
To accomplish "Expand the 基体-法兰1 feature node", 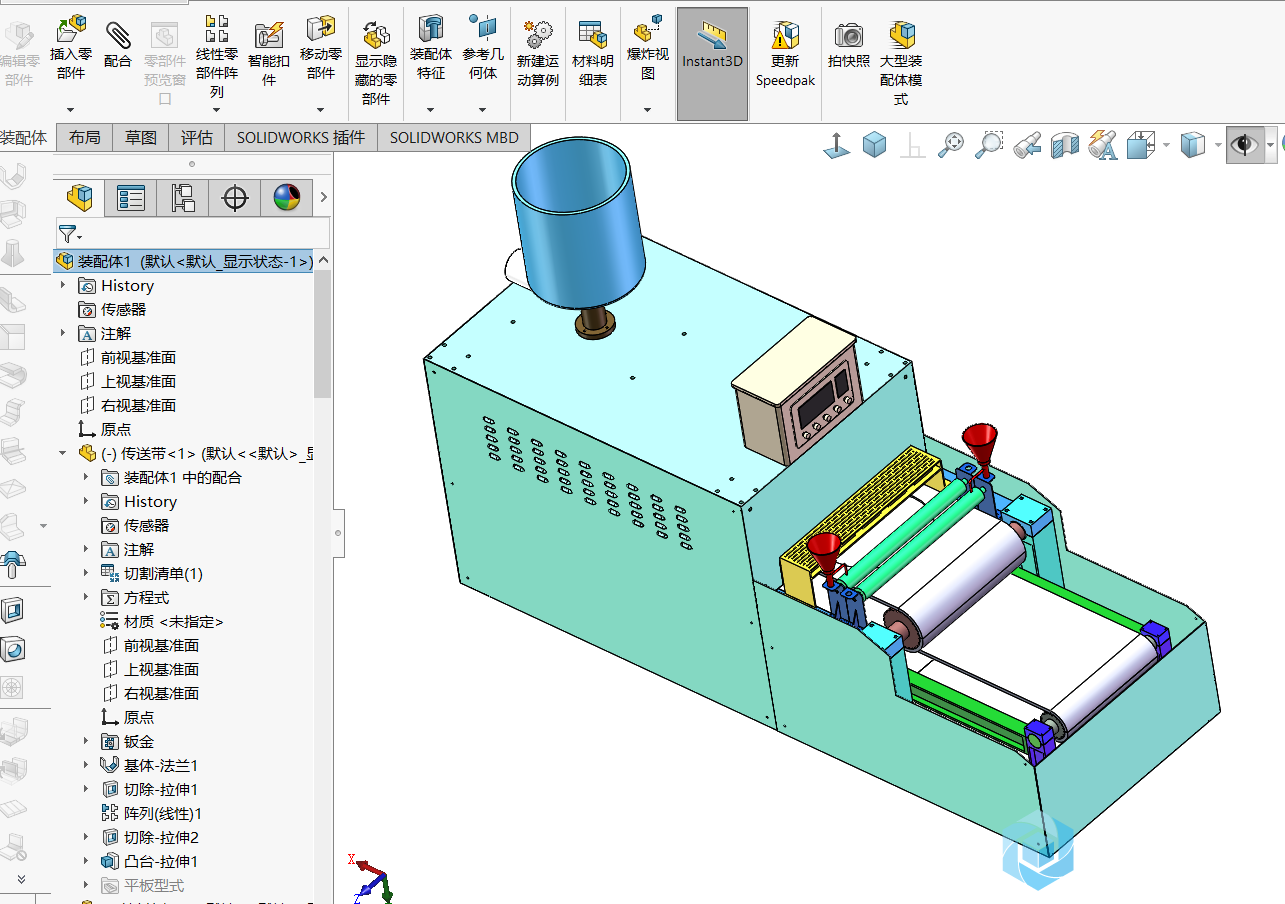I will tap(86, 766).
